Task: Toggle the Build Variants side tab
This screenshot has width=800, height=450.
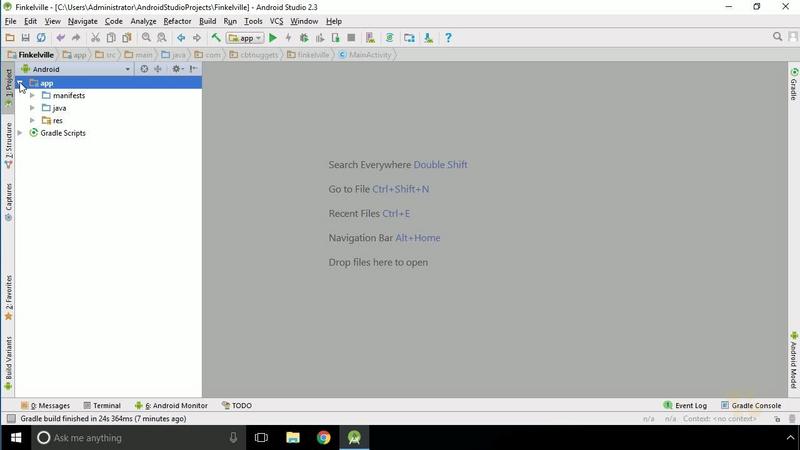Action: point(8,363)
